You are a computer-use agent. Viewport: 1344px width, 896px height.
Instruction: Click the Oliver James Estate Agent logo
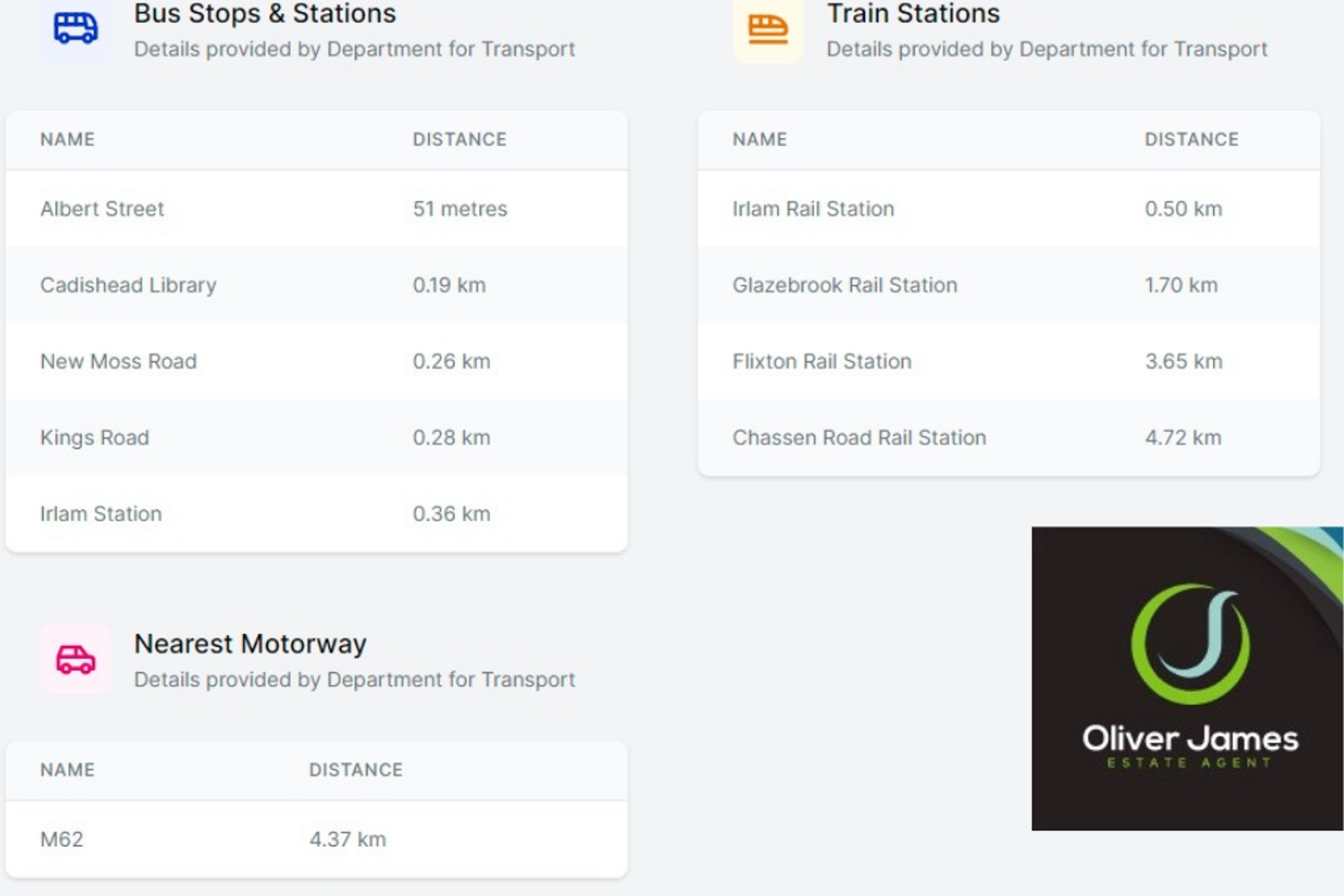click(x=1187, y=678)
